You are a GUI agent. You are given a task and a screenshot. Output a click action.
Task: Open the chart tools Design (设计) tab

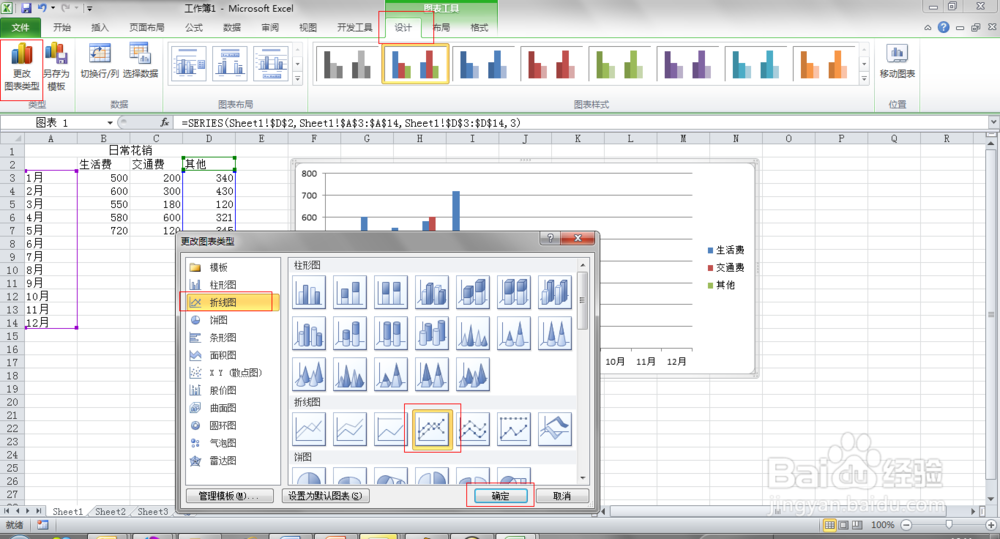pos(403,27)
